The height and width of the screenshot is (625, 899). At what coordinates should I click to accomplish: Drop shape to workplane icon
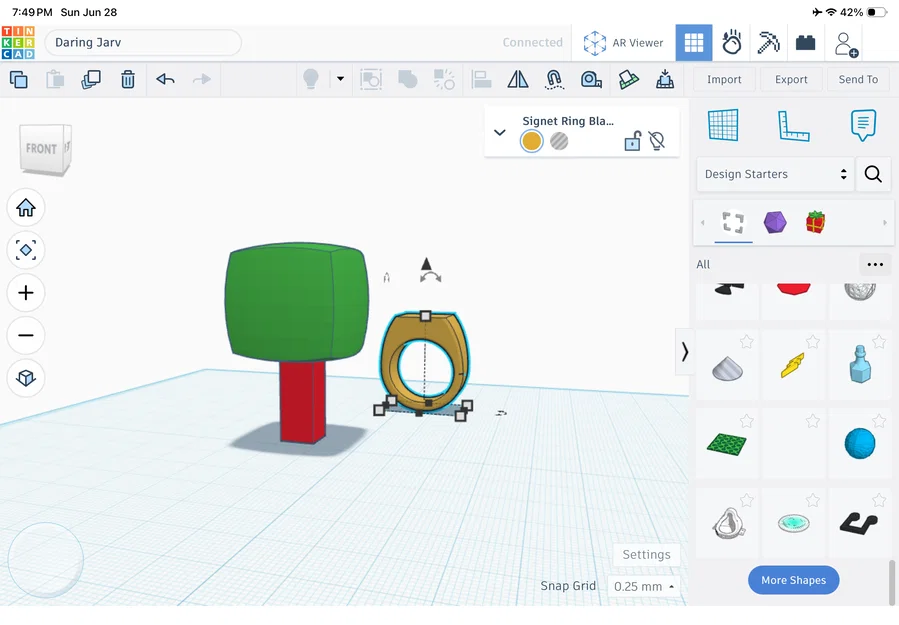[665, 79]
